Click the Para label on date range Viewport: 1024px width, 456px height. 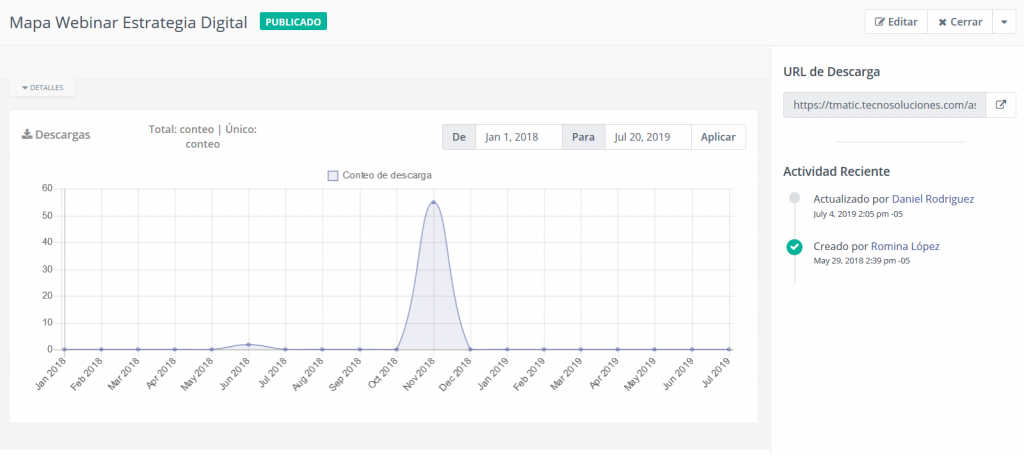[x=583, y=137]
